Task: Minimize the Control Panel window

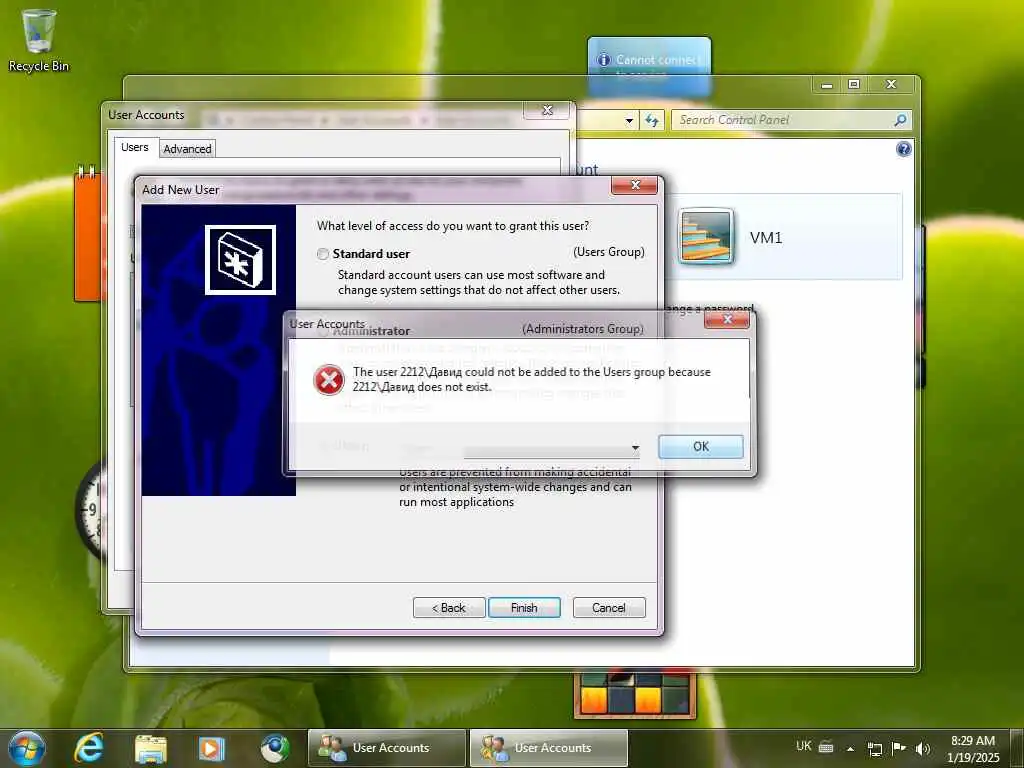Action: point(827,85)
